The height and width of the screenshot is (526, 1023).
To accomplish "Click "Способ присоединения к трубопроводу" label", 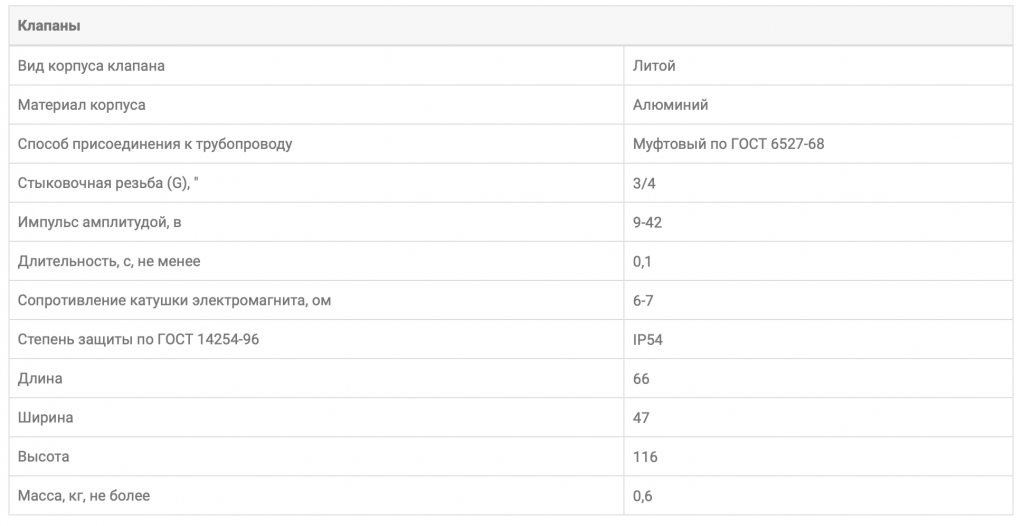I will (155, 144).
